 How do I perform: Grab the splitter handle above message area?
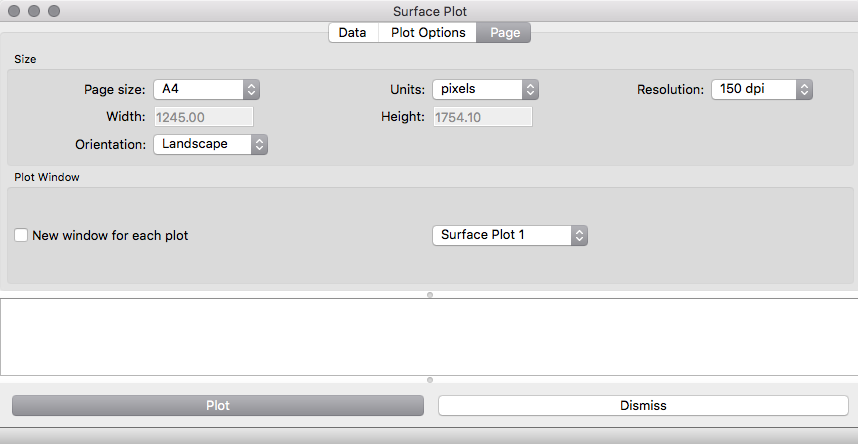(x=430, y=294)
